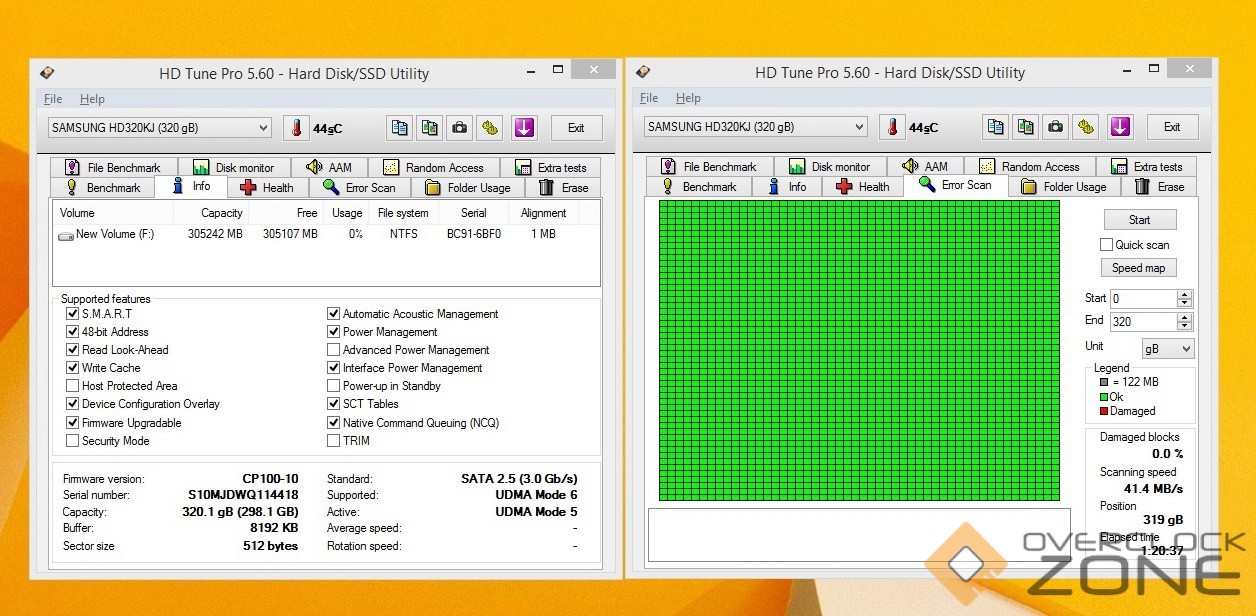Click the copy text icon in the Info window
This screenshot has height=616, width=1256.
coord(400,128)
